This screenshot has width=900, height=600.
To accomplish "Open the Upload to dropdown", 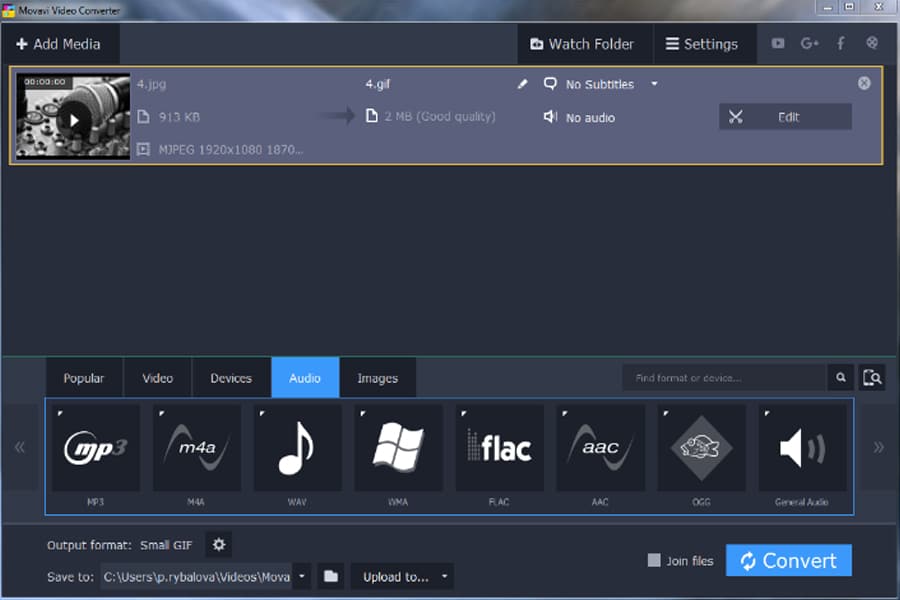I will tap(402, 576).
